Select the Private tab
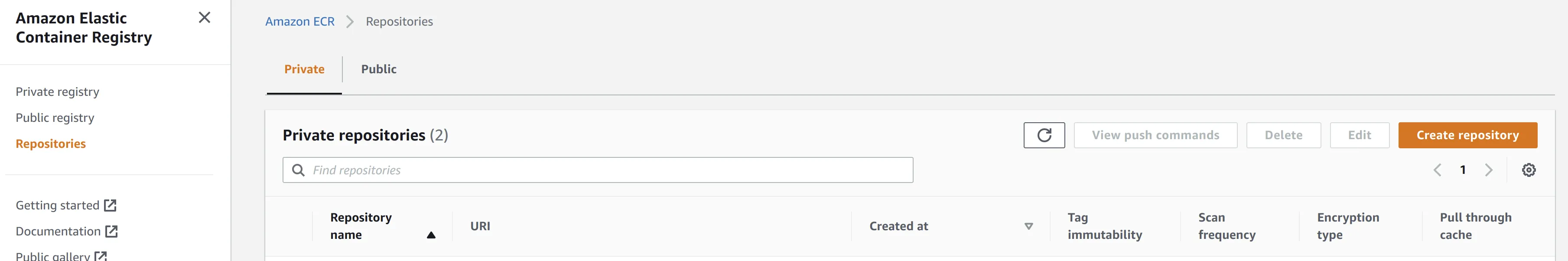Screen dimensions: 1568x261 [304, 69]
